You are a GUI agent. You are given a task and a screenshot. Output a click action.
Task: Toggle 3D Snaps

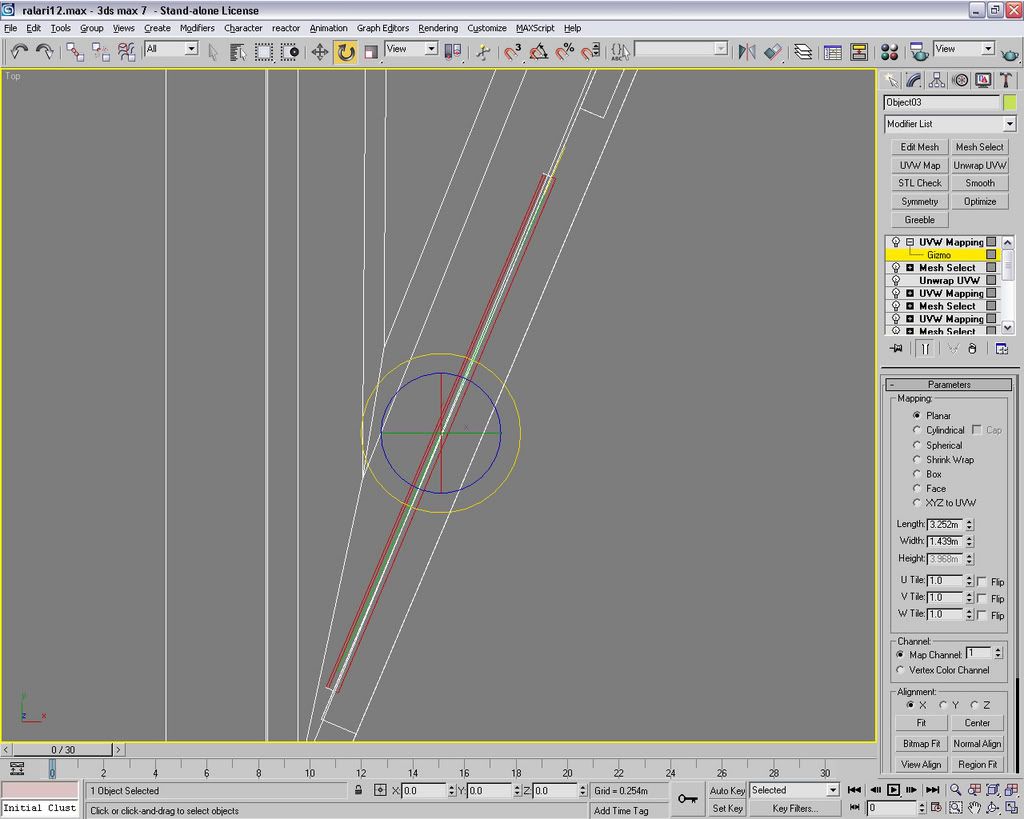pos(513,52)
